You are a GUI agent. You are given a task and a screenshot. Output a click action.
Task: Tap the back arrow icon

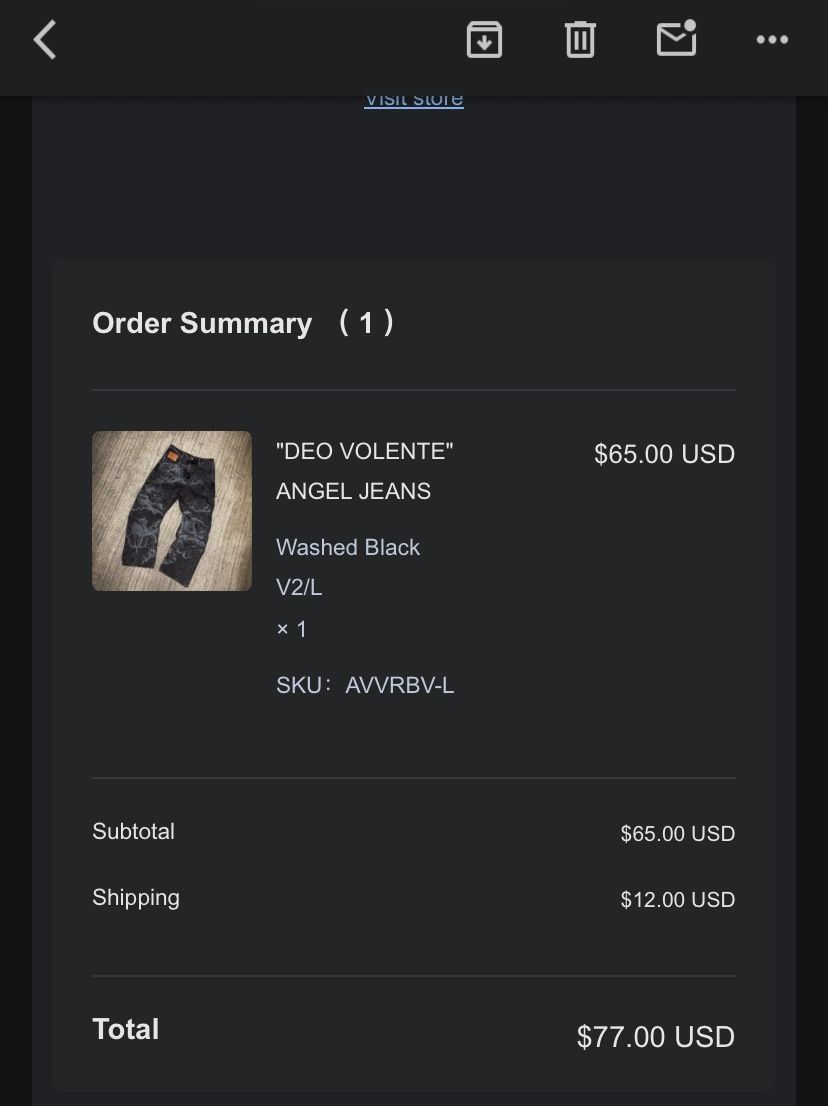[x=45, y=41]
